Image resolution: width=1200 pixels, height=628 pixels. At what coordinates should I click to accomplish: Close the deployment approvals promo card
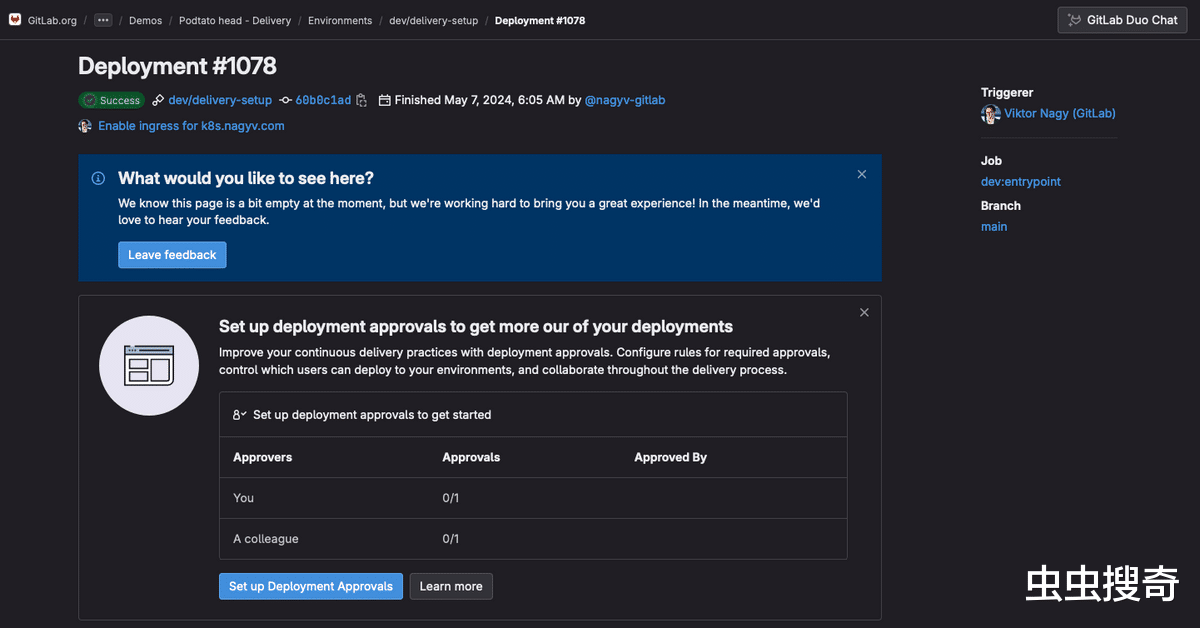click(864, 312)
